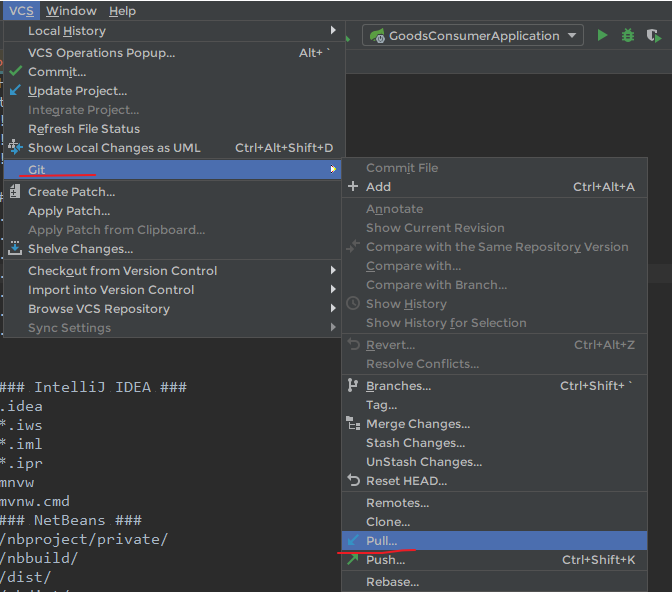Click the Show History clock icon
The image size is (672, 592).
[353, 303]
